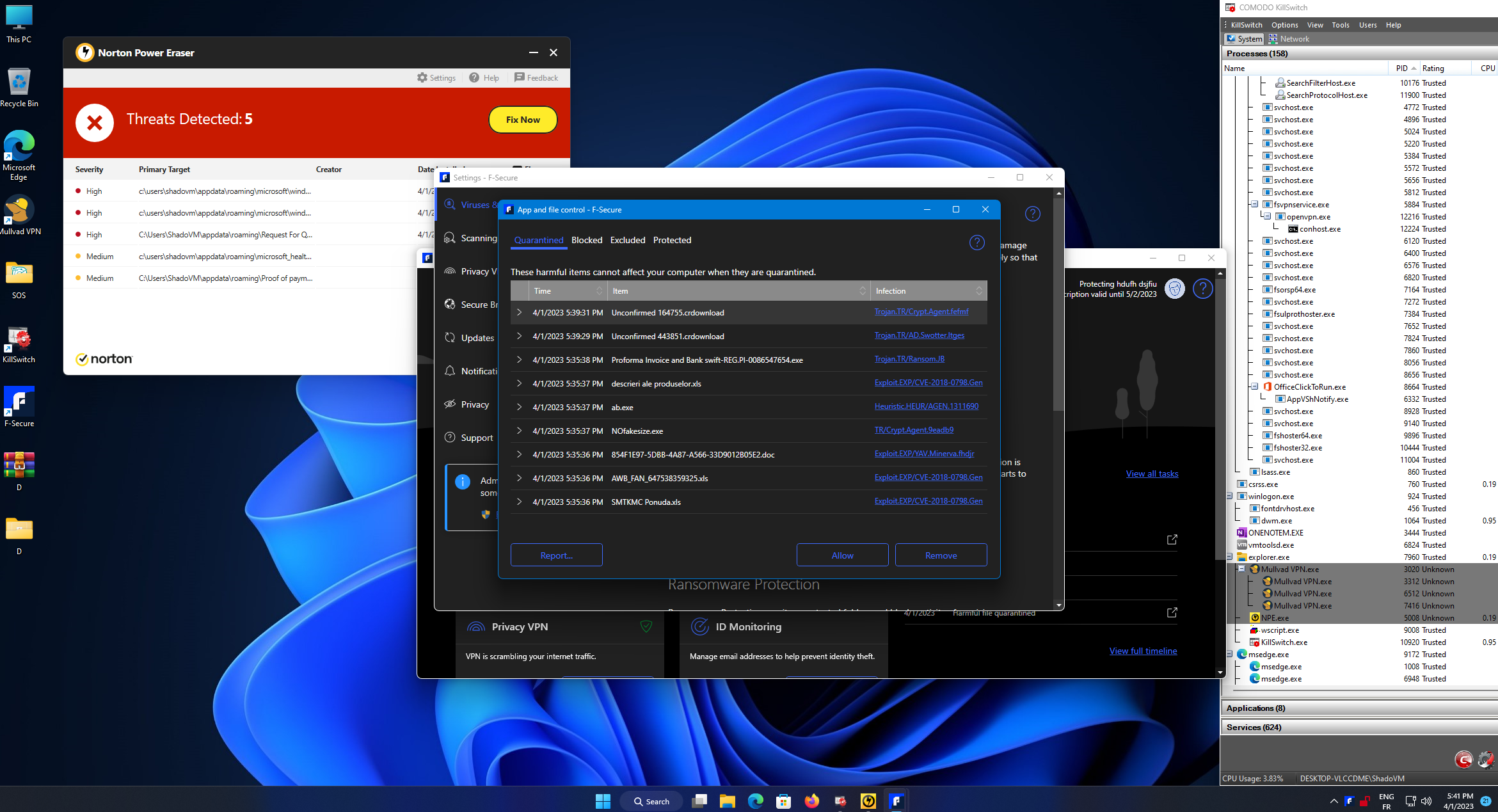The width and height of the screenshot is (1498, 812).
Task: Collapse the explorer.exe process branch
Action: pos(1229,557)
